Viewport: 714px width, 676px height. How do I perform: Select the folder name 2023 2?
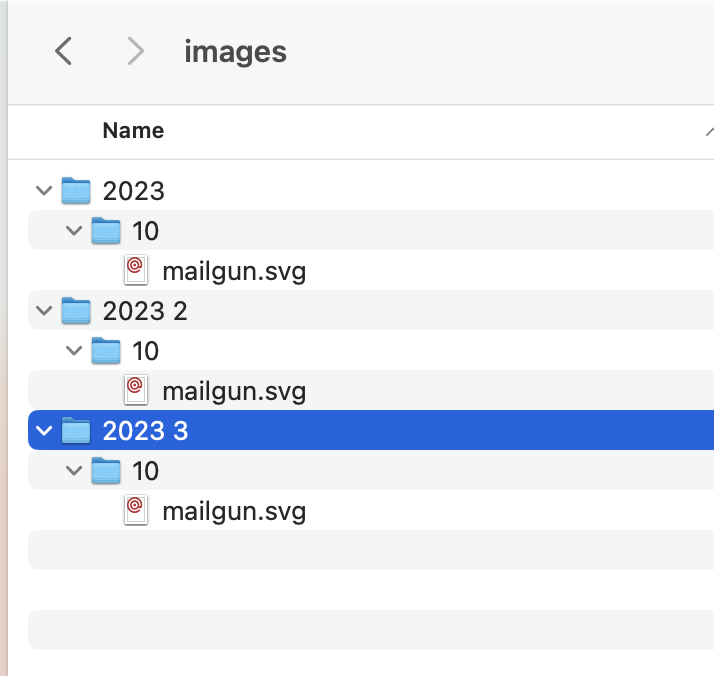145,311
